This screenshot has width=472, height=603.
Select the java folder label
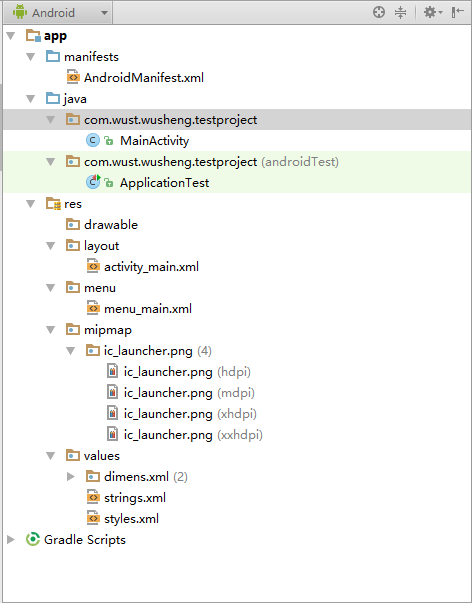point(75,99)
